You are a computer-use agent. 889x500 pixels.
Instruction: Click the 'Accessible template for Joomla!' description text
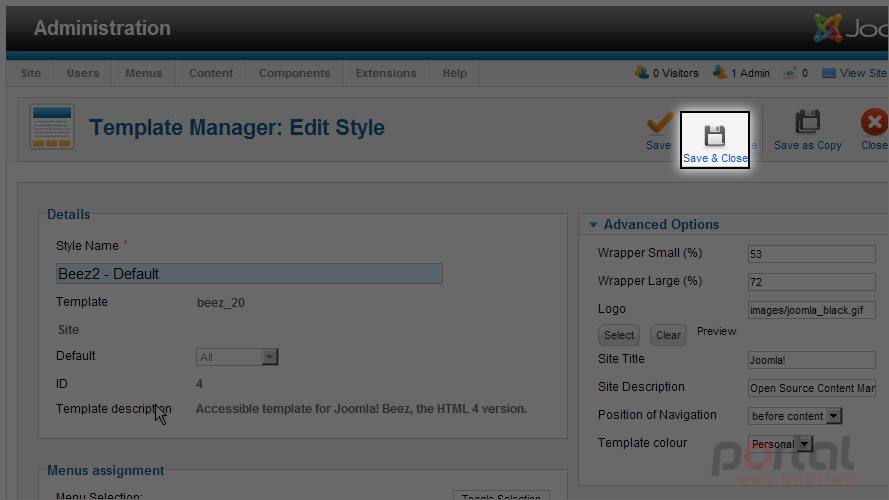[361, 409]
